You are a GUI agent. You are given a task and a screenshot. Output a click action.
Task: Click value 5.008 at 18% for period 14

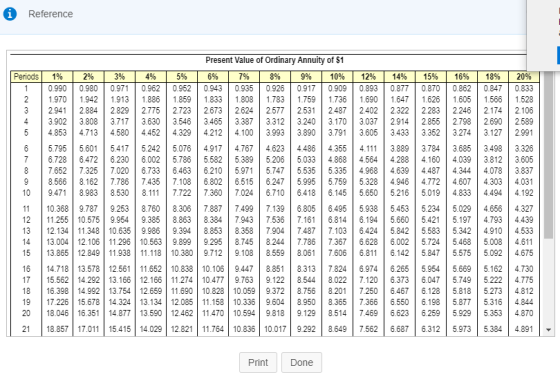pyautogui.click(x=492, y=242)
